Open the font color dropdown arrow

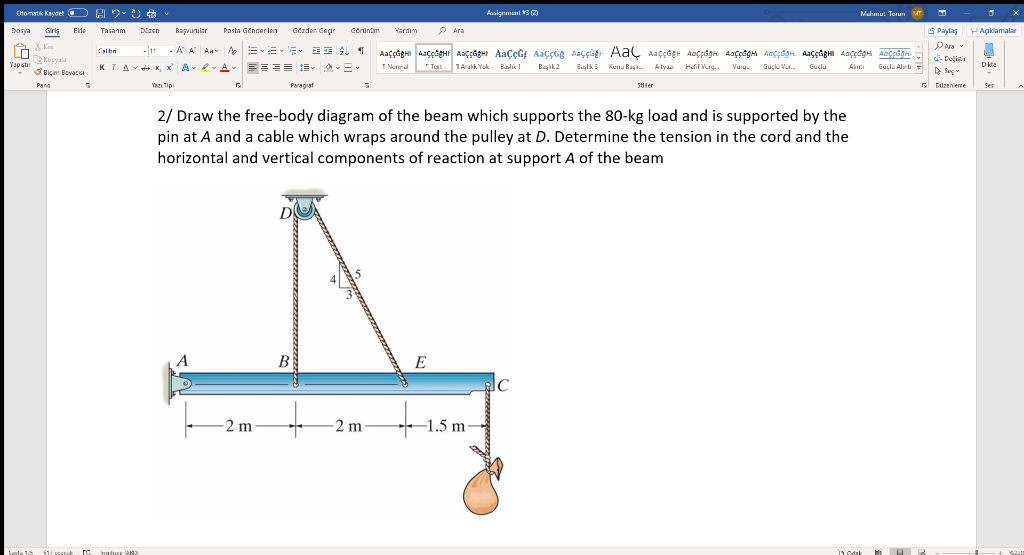(x=234, y=68)
